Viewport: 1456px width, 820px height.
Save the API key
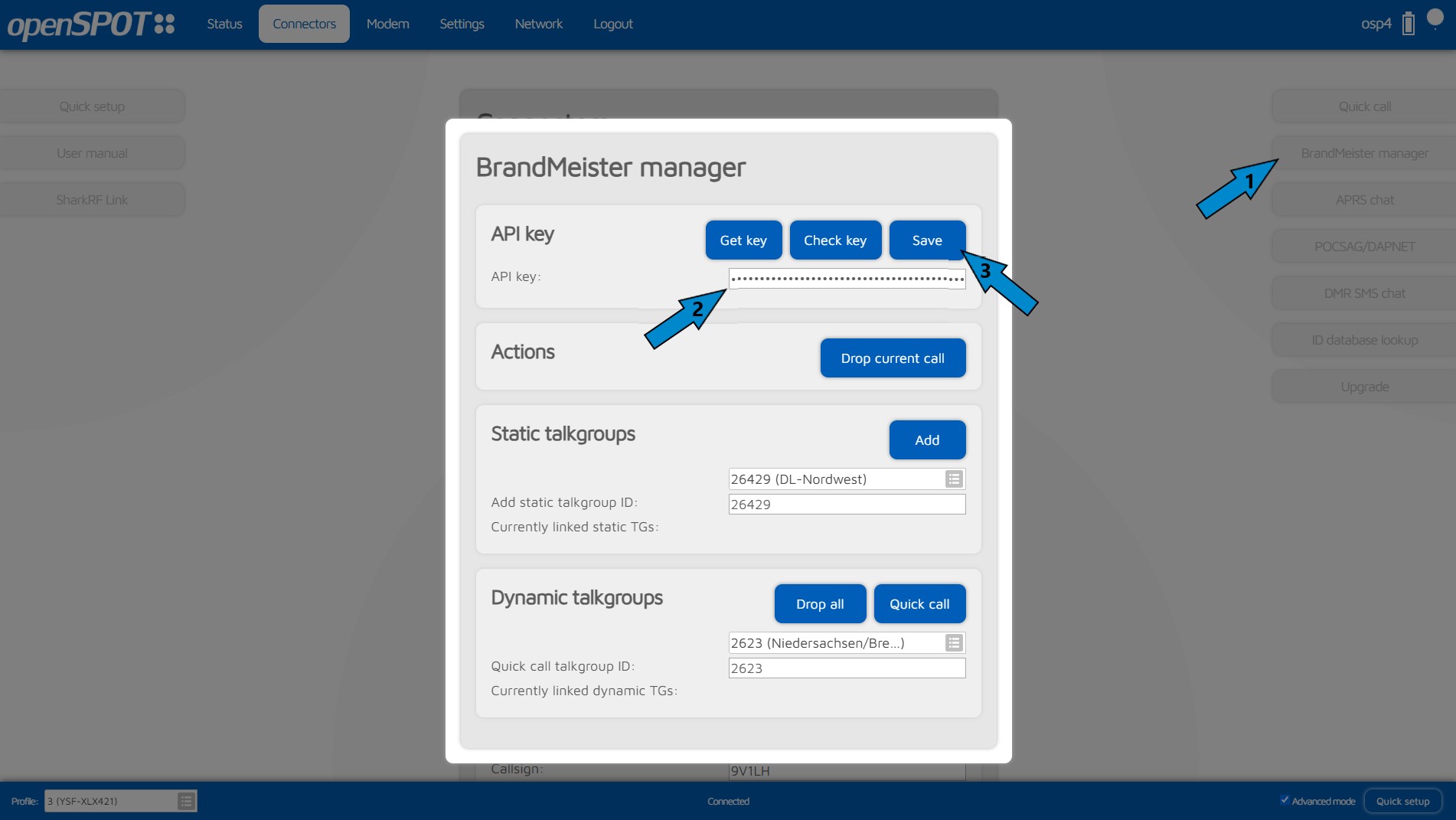[926, 240]
